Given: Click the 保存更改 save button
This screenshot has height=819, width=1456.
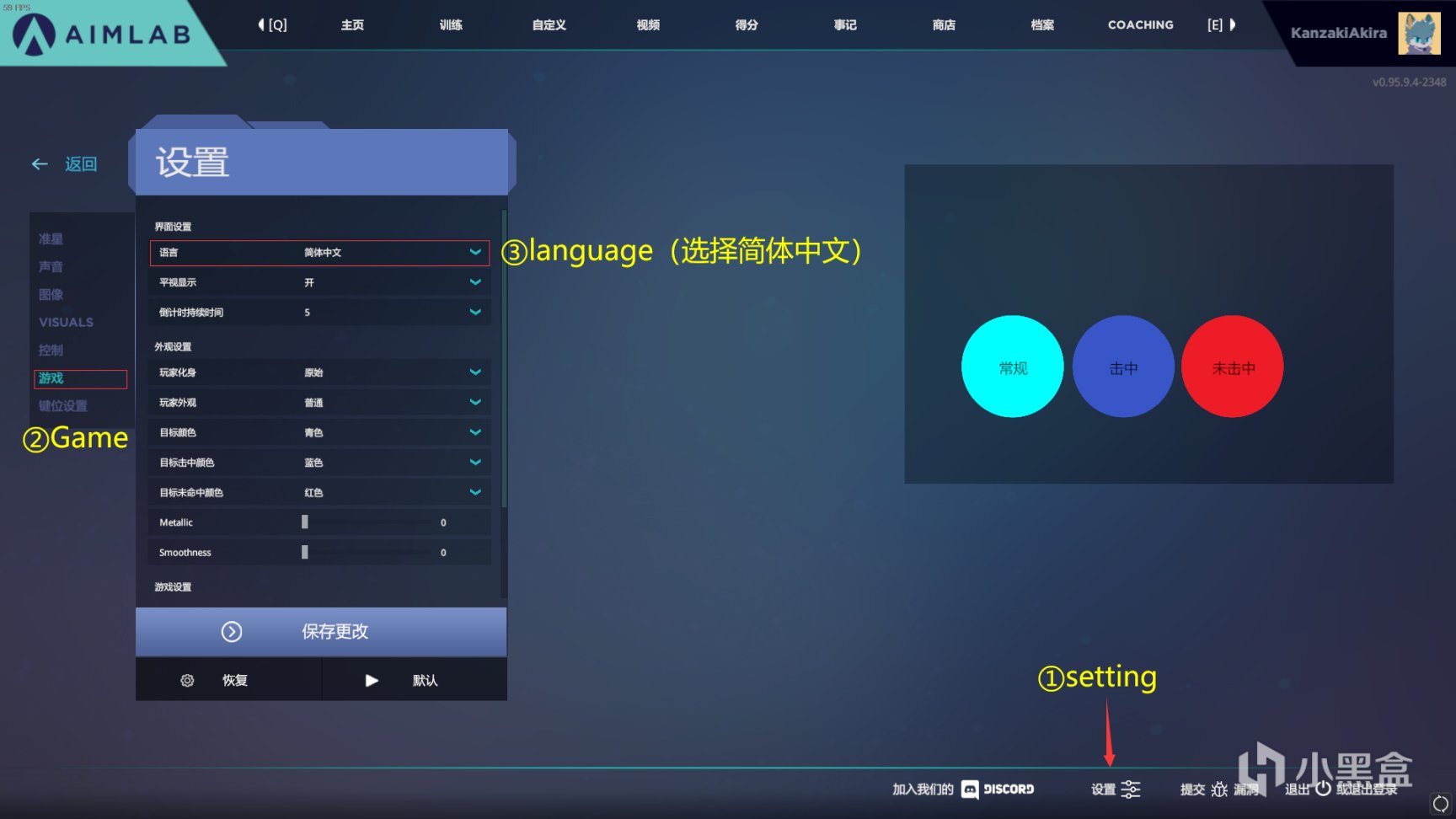Looking at the screenshot, I should click(x=321, y=632).
